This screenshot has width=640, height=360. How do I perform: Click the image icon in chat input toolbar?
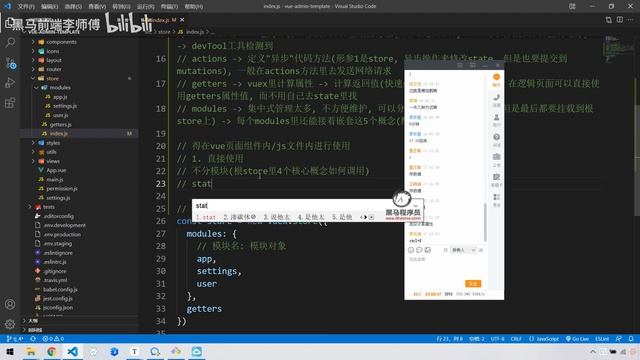(x=428, y=250)
